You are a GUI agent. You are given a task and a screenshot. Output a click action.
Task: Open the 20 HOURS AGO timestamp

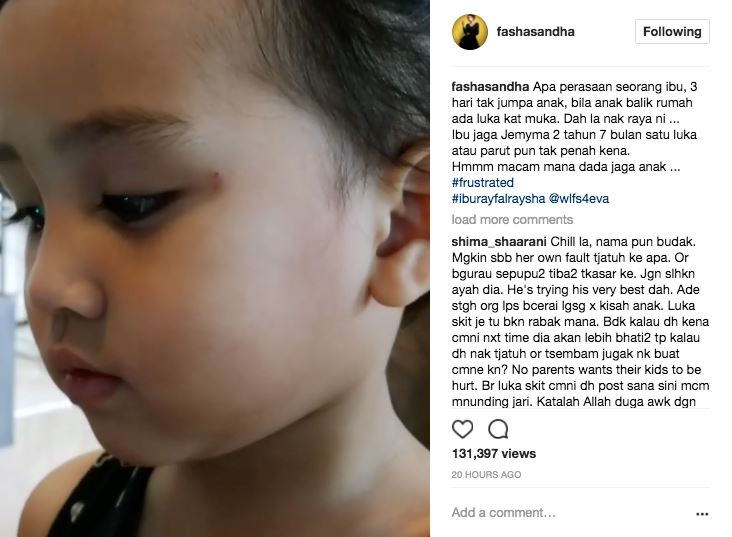click(486, 474)
